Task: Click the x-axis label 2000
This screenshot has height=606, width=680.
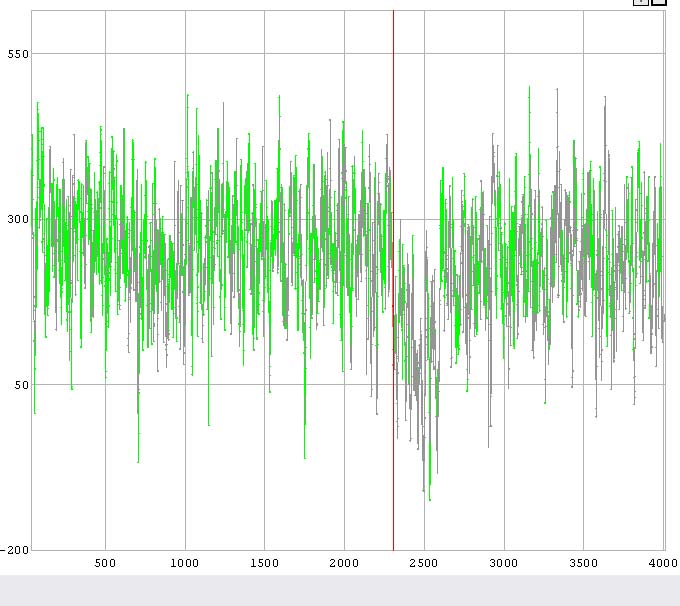Action: coord(344,563)
